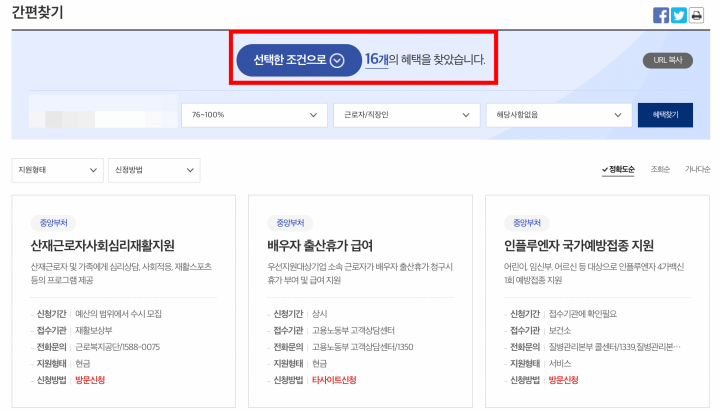Open the 지원형태 filter dropdown
Screen dimensions: 720x411
57,170
